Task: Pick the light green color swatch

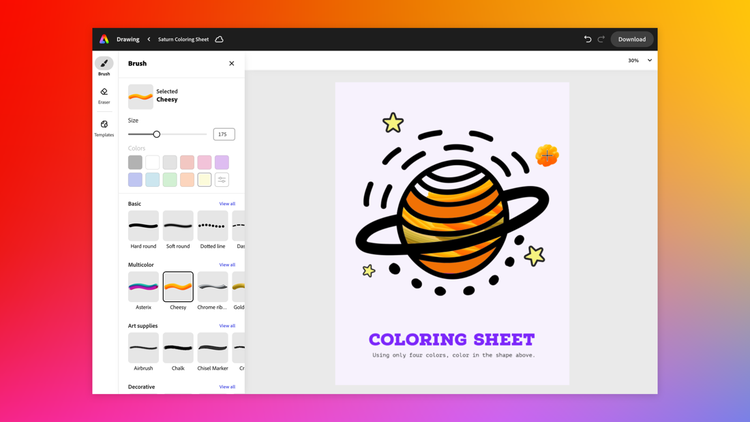Action: tap(170, 179)
